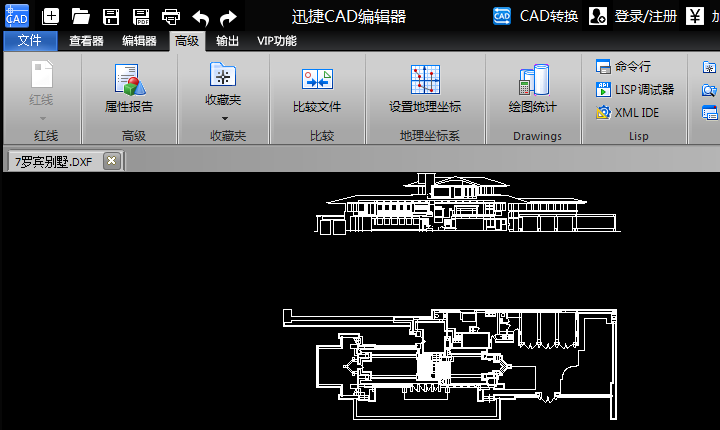The image size is (720, 430).
Task: Save as PDF using the PDF disk icon
Action: click(141, 17)
